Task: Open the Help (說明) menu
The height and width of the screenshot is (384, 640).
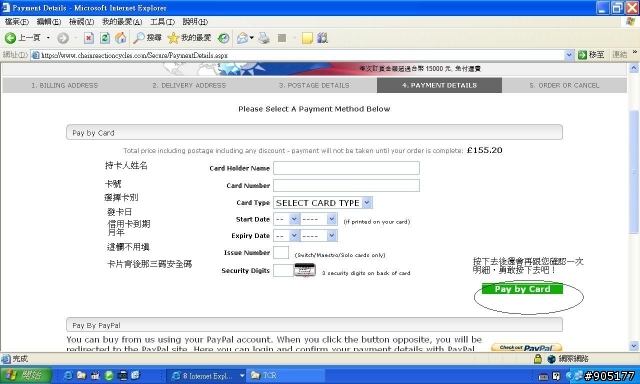Action: tap(195, 22)
